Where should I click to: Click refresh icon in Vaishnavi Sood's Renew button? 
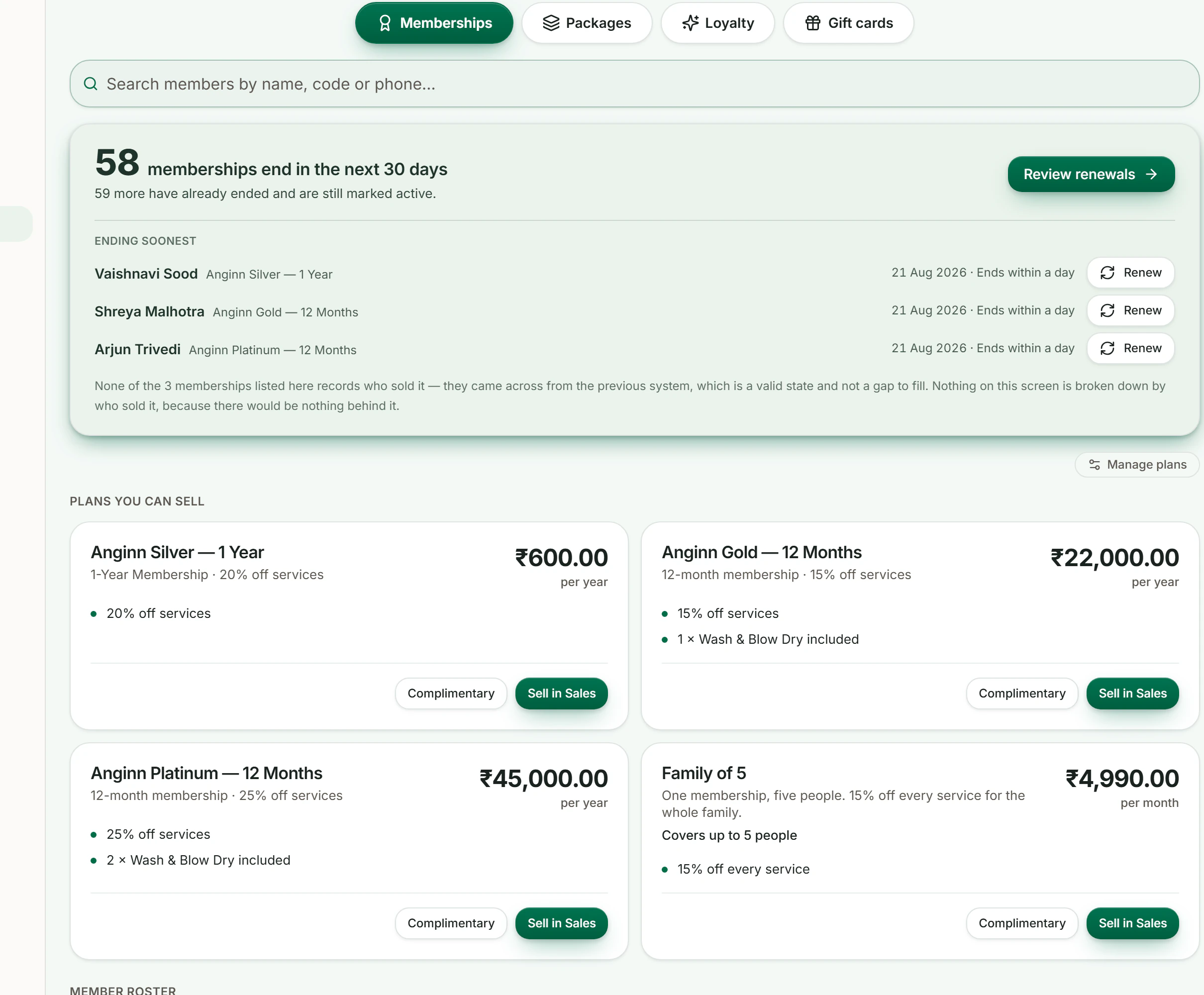pos(1107,273)
